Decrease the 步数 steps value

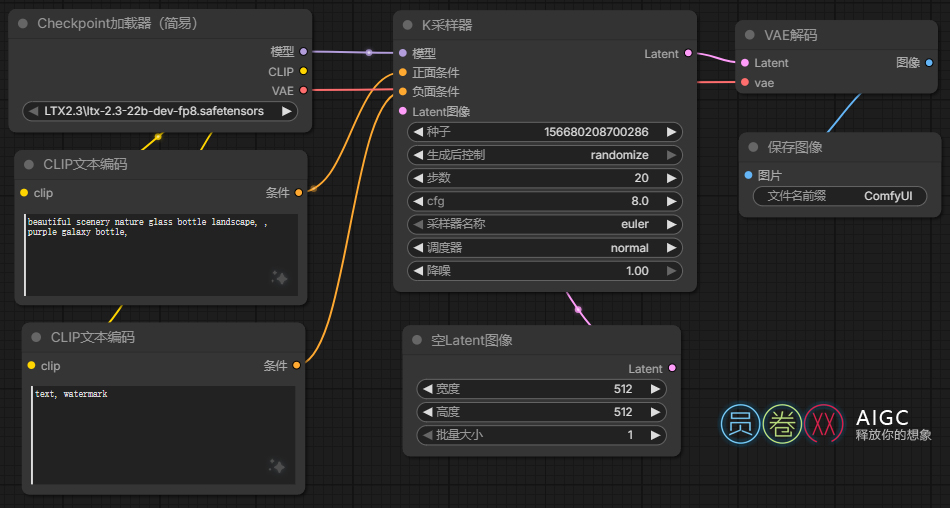[418, 178]
